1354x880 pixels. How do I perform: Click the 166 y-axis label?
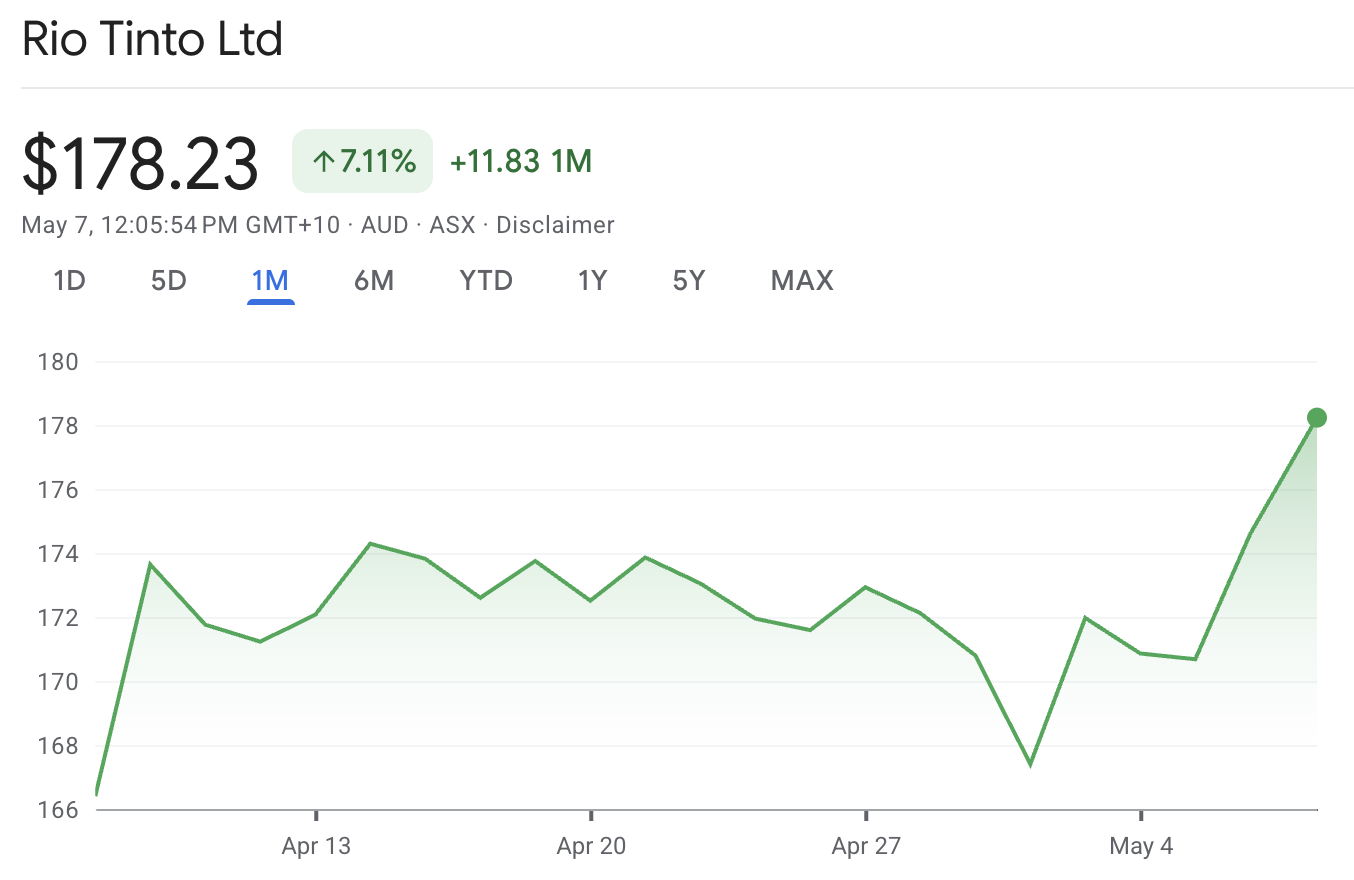click(x=57, y=809)
